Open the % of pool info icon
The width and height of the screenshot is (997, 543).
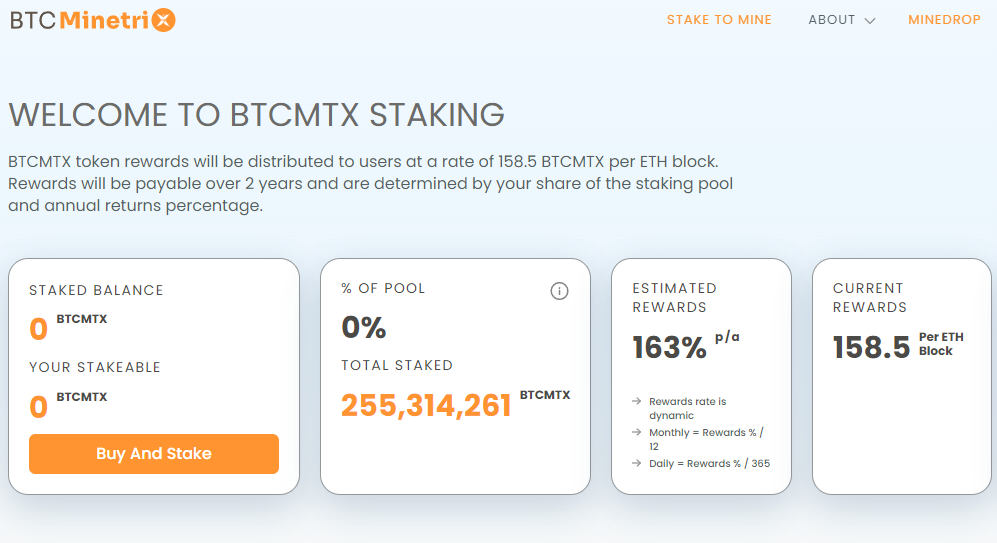pyautogui.click(x=559, y=291)
